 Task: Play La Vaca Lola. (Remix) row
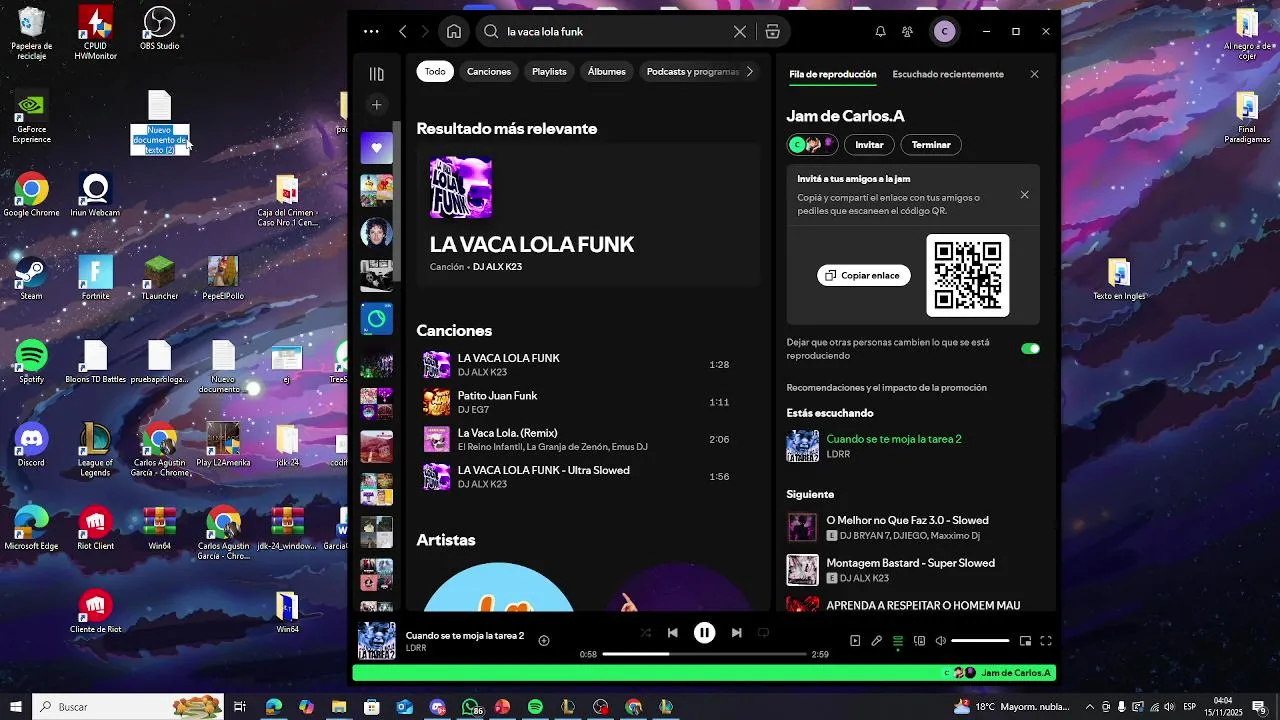point(588,439)
